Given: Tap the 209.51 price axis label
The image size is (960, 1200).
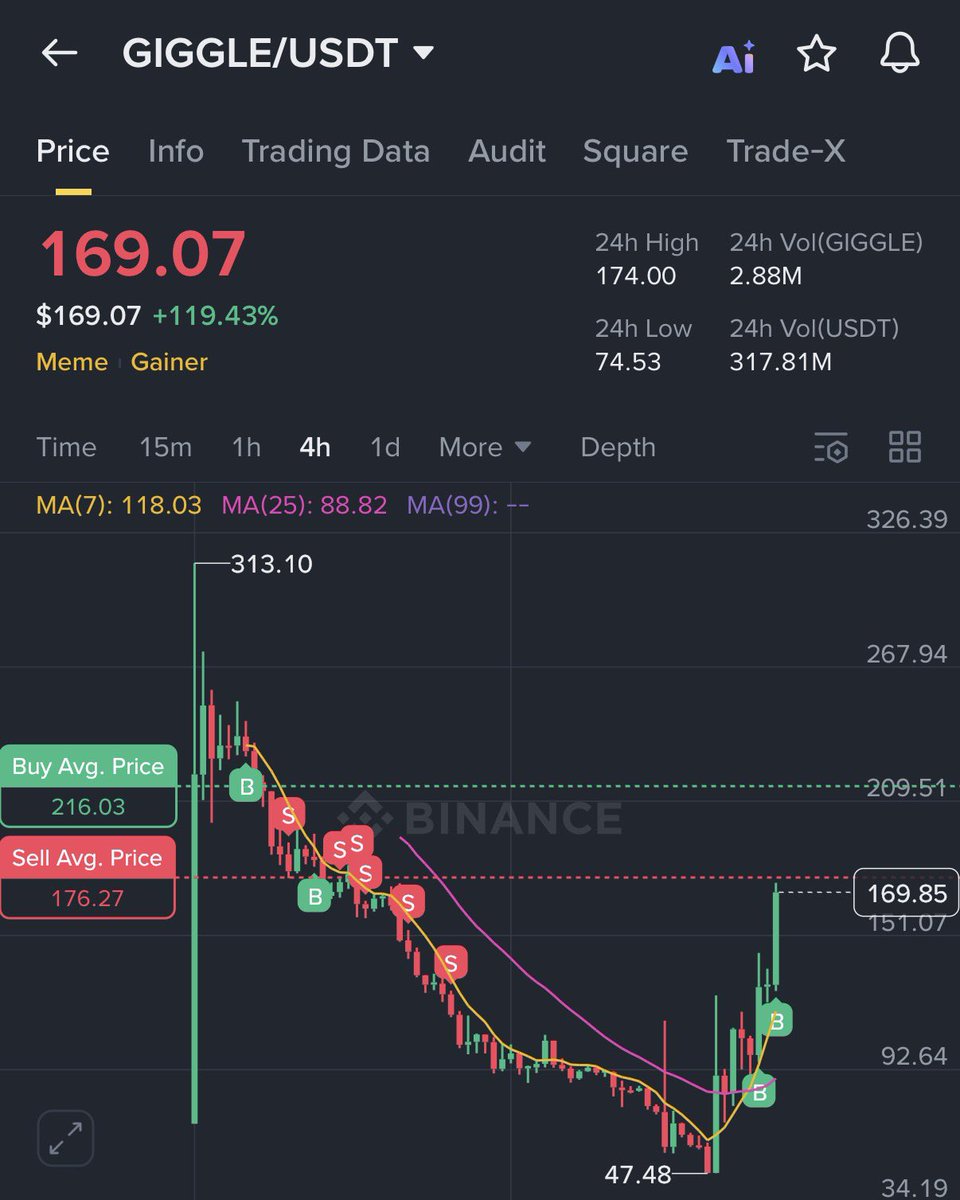Looking at the screenshot, I should point(906,788).
